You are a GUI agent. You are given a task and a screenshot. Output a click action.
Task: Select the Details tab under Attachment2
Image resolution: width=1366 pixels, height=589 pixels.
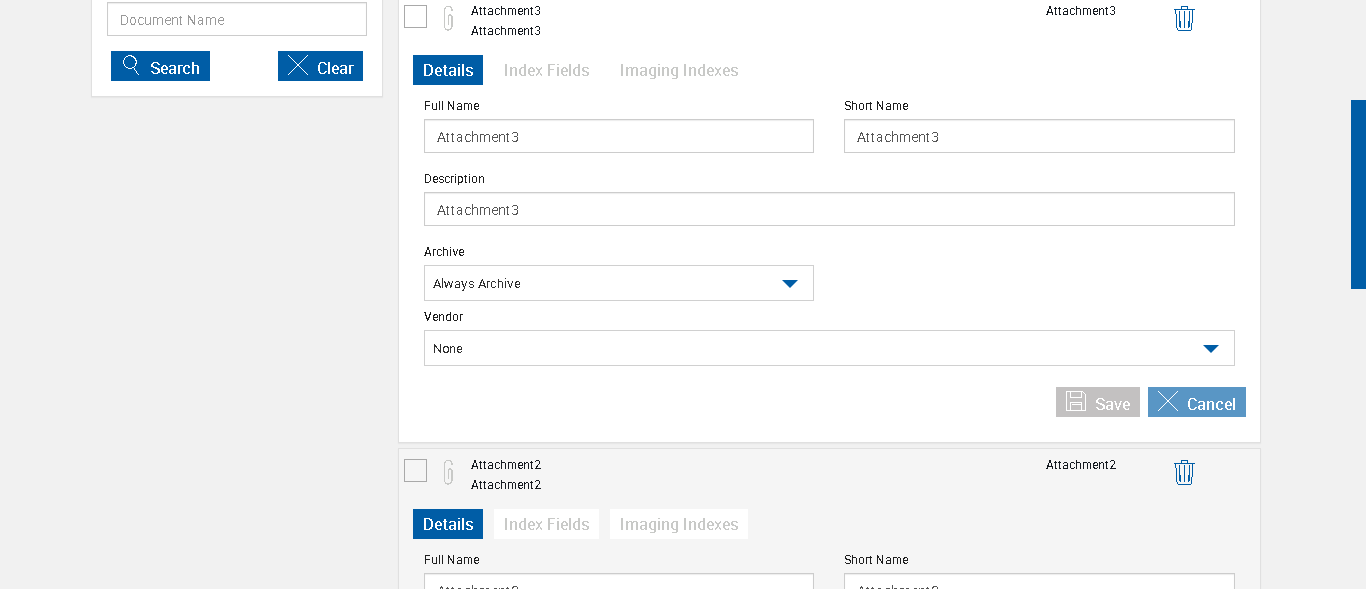pyautogui.click(x=447, y=524)
